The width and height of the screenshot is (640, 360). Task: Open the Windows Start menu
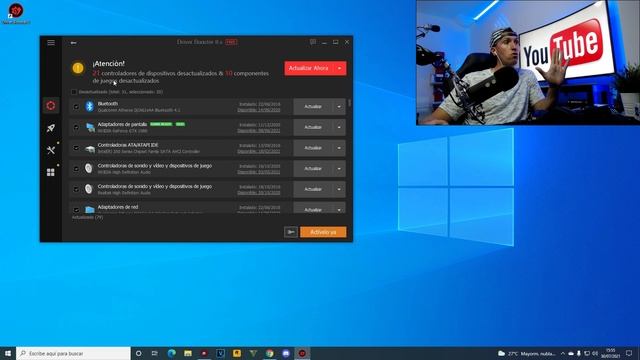8,353
